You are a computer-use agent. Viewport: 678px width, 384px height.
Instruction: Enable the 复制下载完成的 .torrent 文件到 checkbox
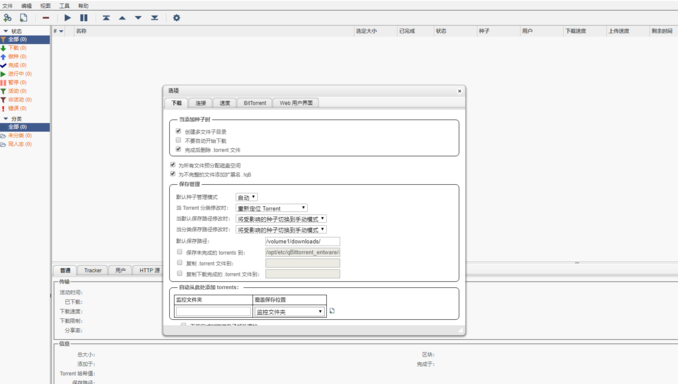[179, 273]
